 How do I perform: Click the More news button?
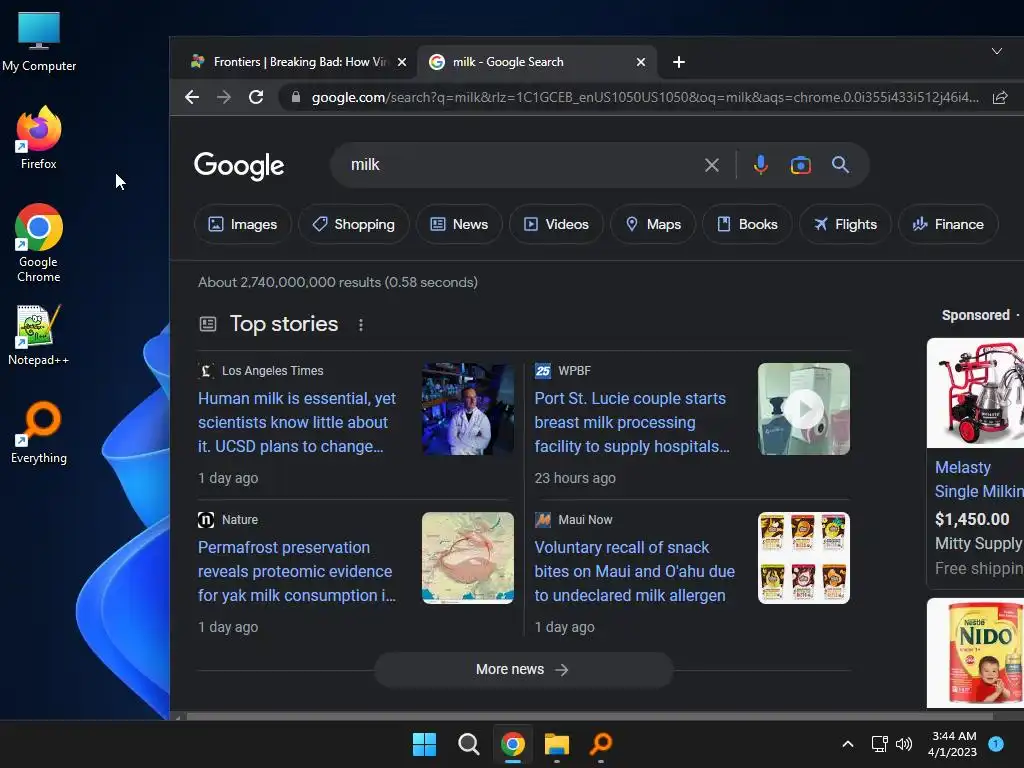click(x=523, y=670)
